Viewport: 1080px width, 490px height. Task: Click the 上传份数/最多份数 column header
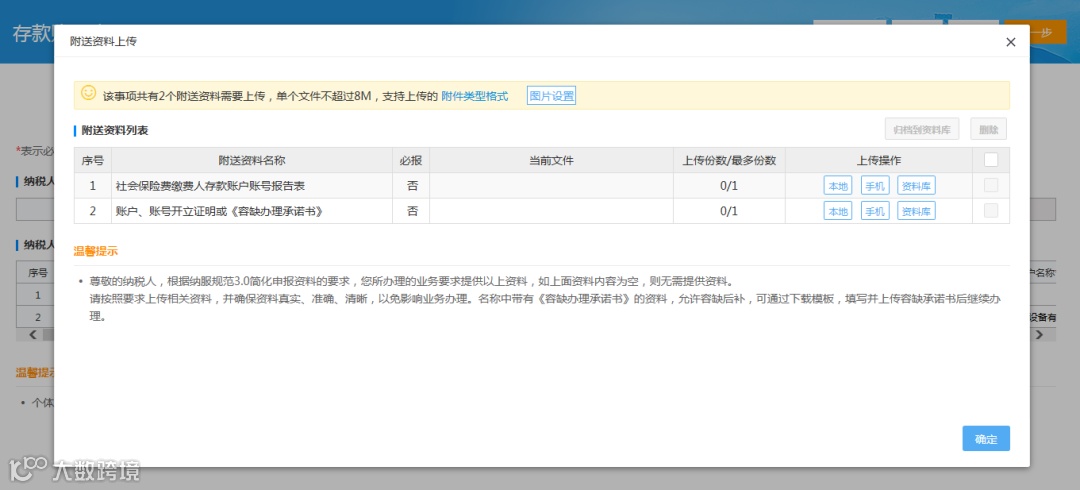point(729,161)
